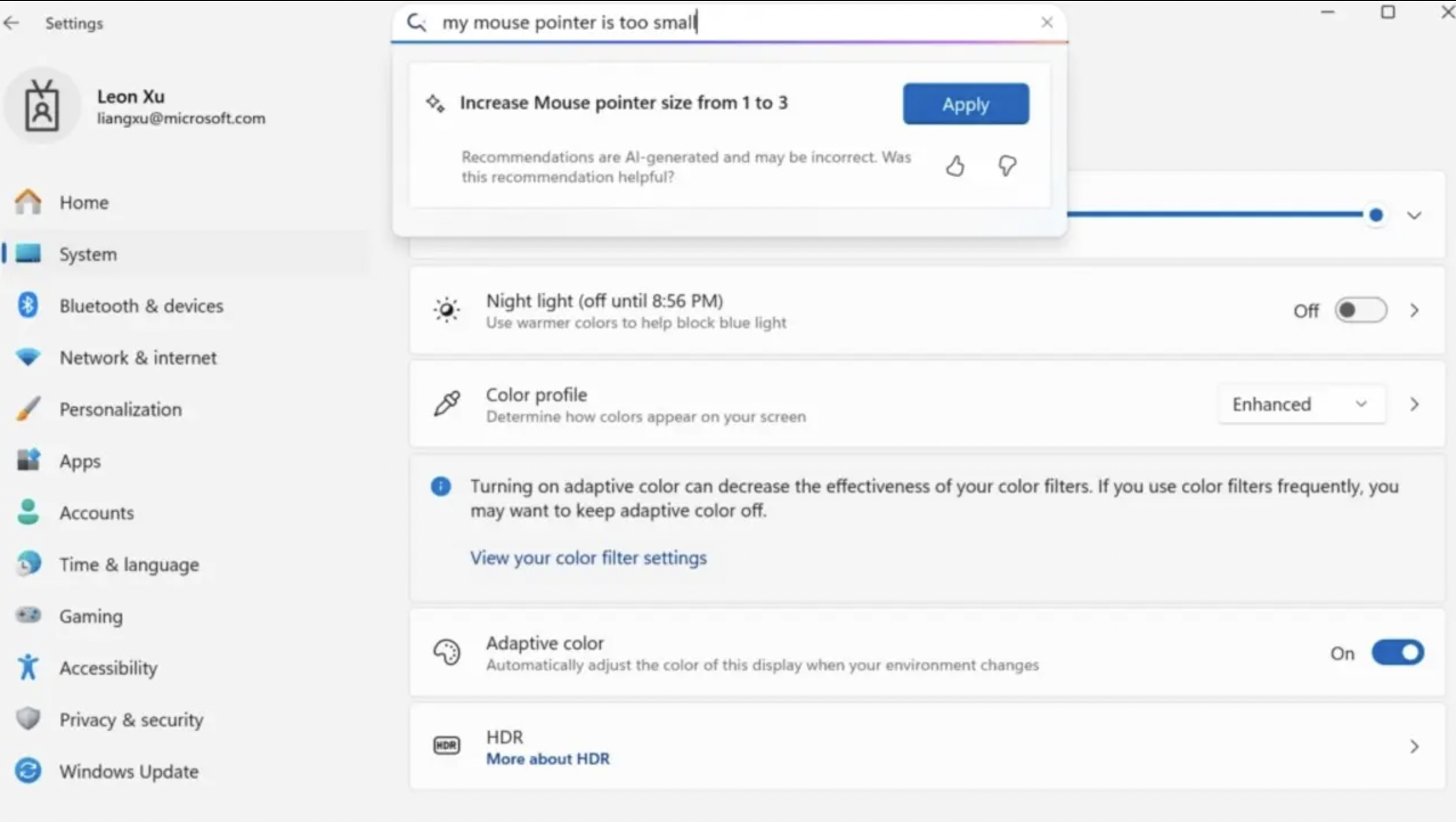Click the Bluetooth & devices icon
The image size is (1456, 822).
click(27, 305)
